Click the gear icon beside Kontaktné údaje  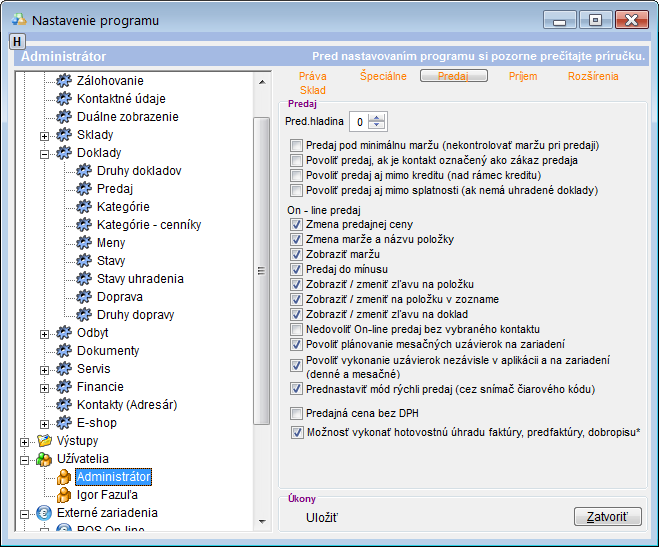tap(64, 99)
